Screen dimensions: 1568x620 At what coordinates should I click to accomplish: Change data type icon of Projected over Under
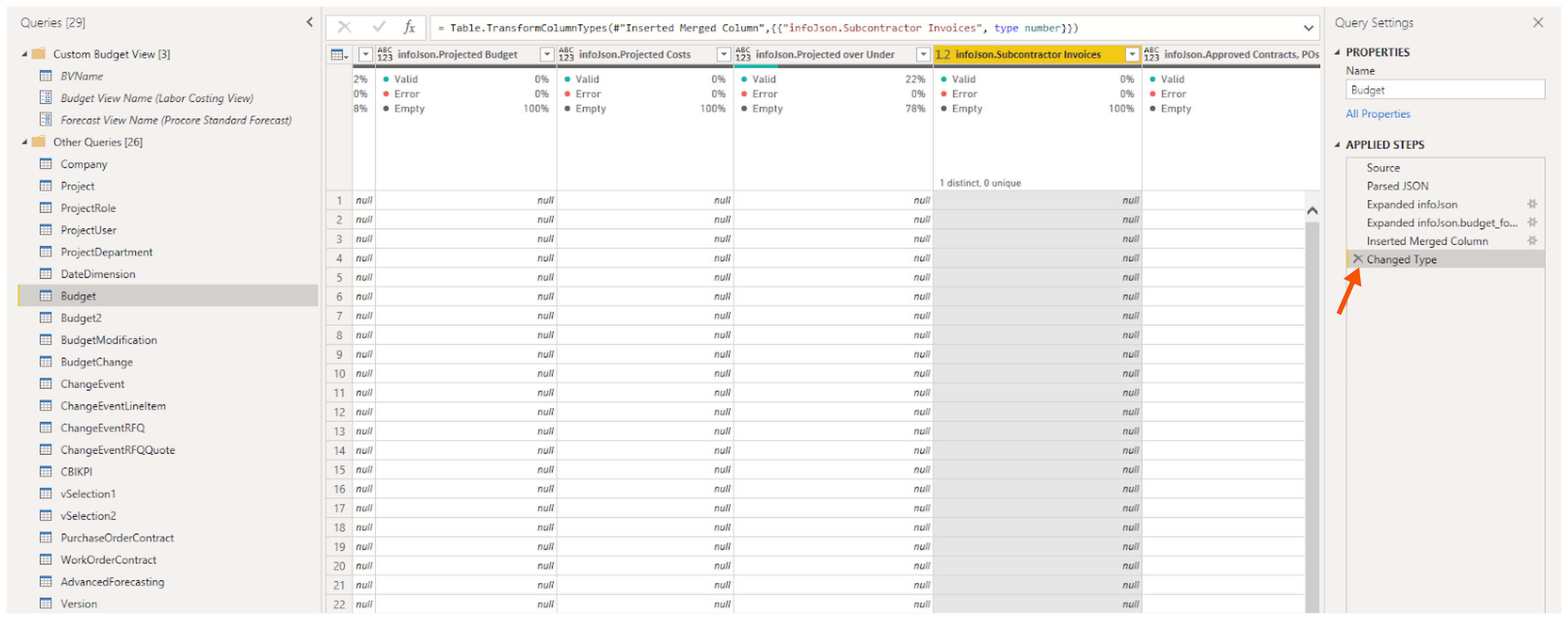pos(743,55)
